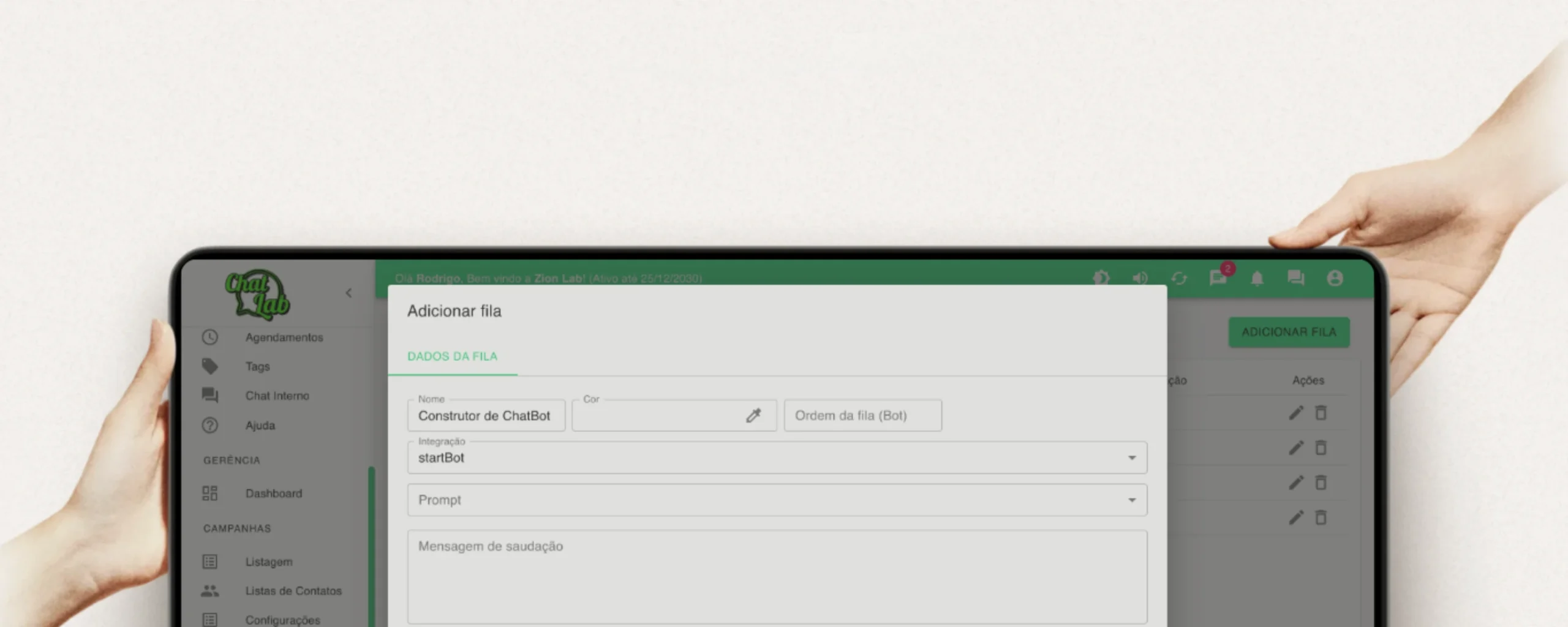Image resolution: width=1568 pixels, height=627 pixels.
Task: Delete the second queue row trash
Action: tap(1321, 448)
